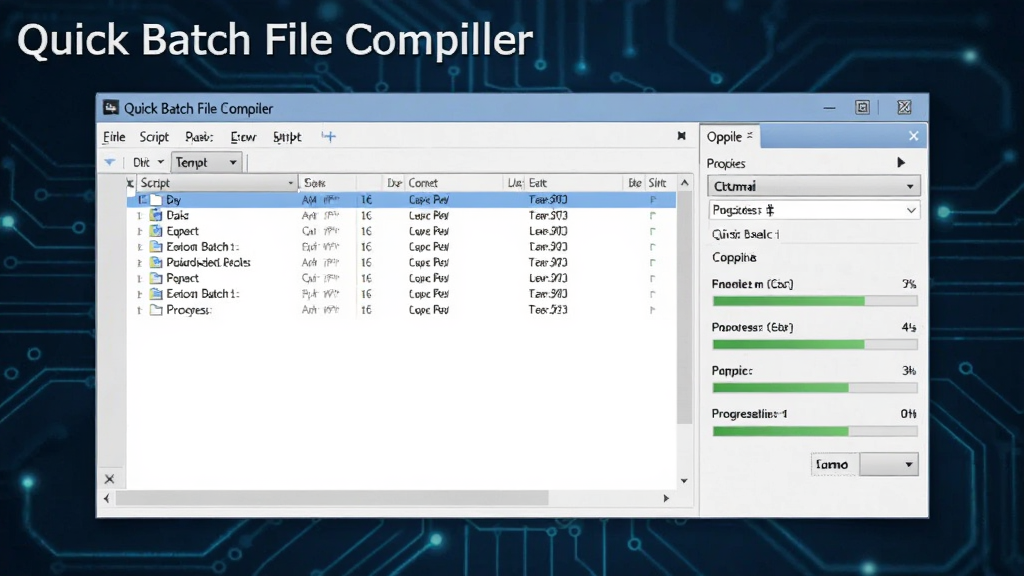Select the Poiardsded Bsoles row name
The image size is (1024, 576).
pyautogui.click(x=208, y=263)
